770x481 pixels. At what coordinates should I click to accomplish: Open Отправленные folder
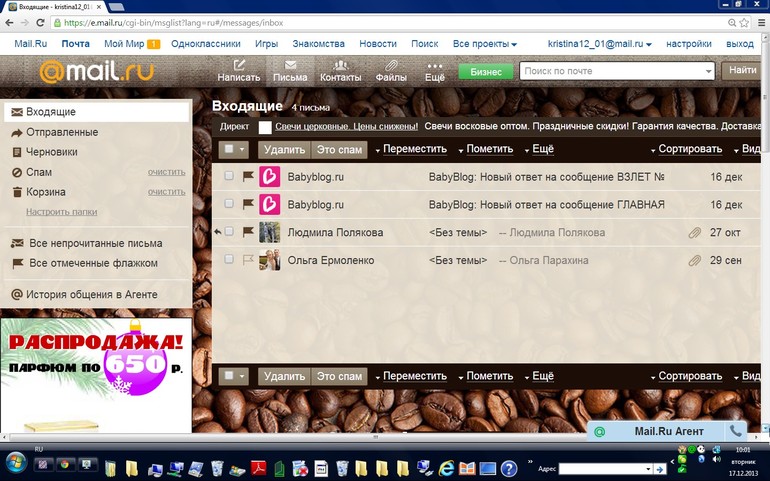pos(62,132)
